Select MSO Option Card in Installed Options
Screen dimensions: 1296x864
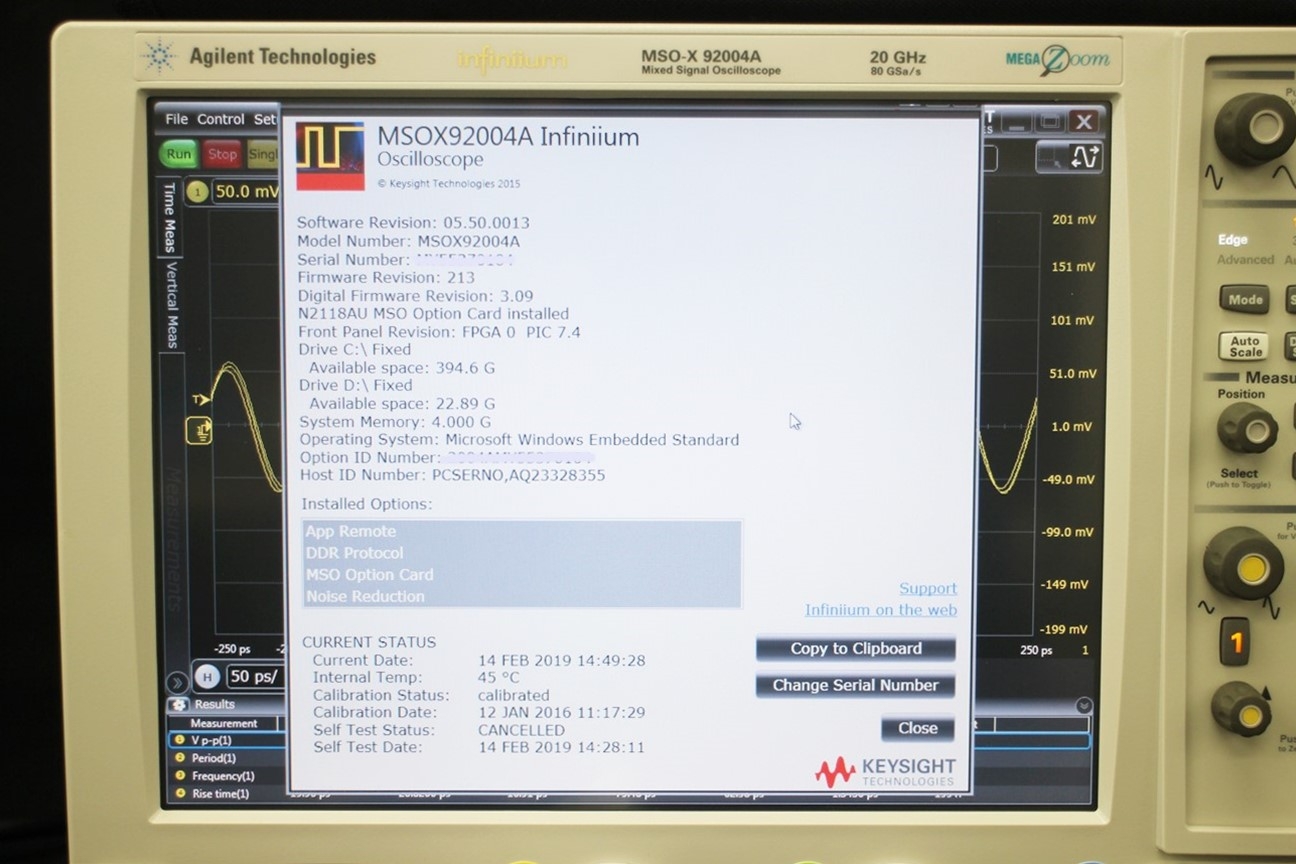click(521, 575)
